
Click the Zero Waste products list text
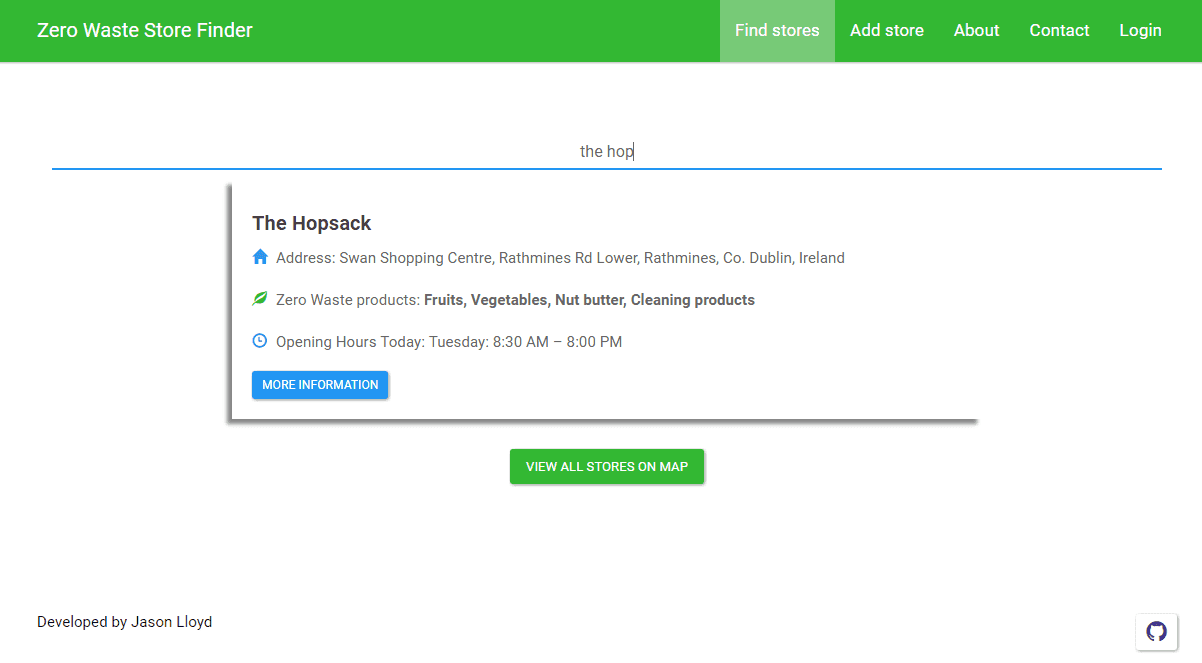coord(515,300)
